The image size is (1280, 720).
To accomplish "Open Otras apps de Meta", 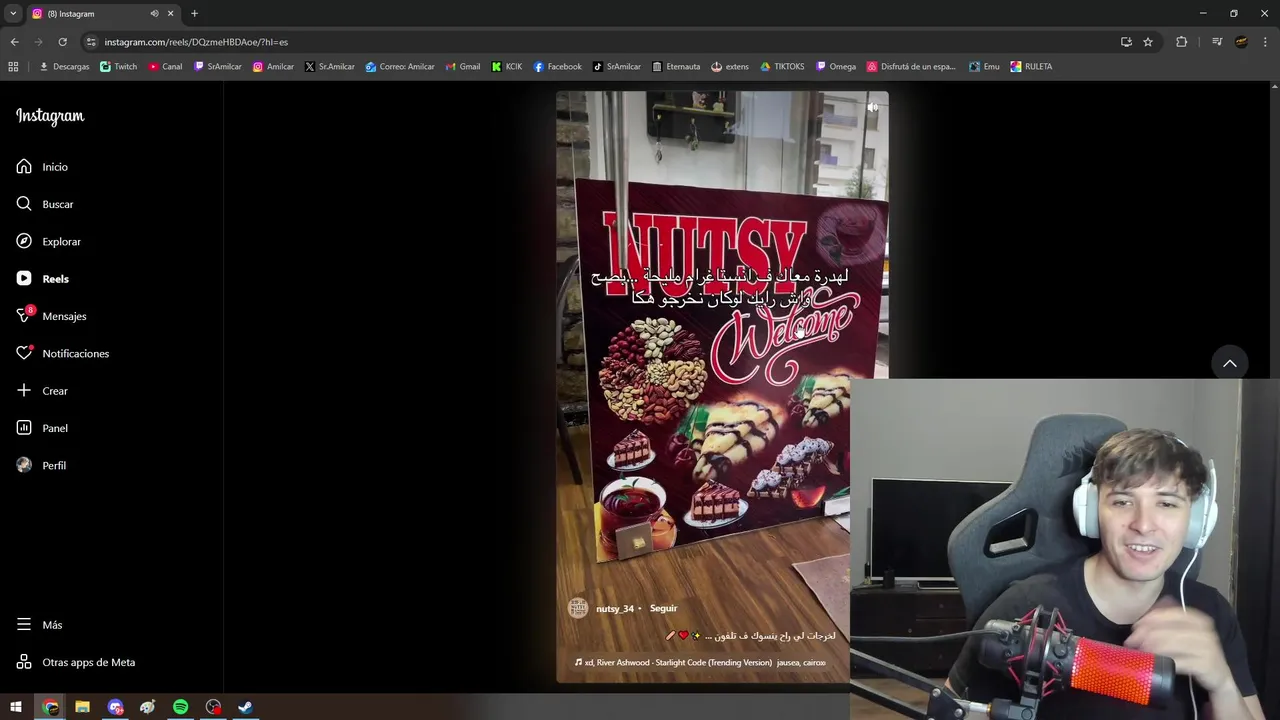I will (x=76, y=662).
